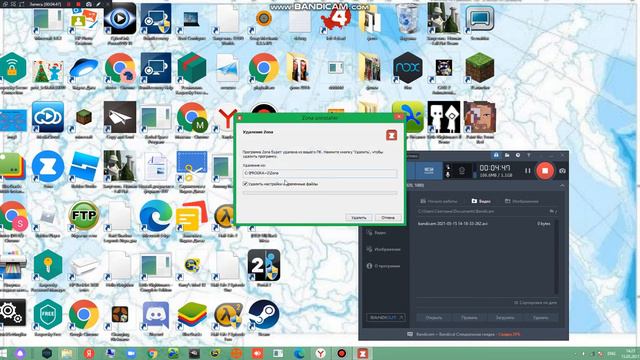Viewport: 640px width, 360px height.
Task: Uncheck the delete settings and files checkbox
Action: point(245,184)
